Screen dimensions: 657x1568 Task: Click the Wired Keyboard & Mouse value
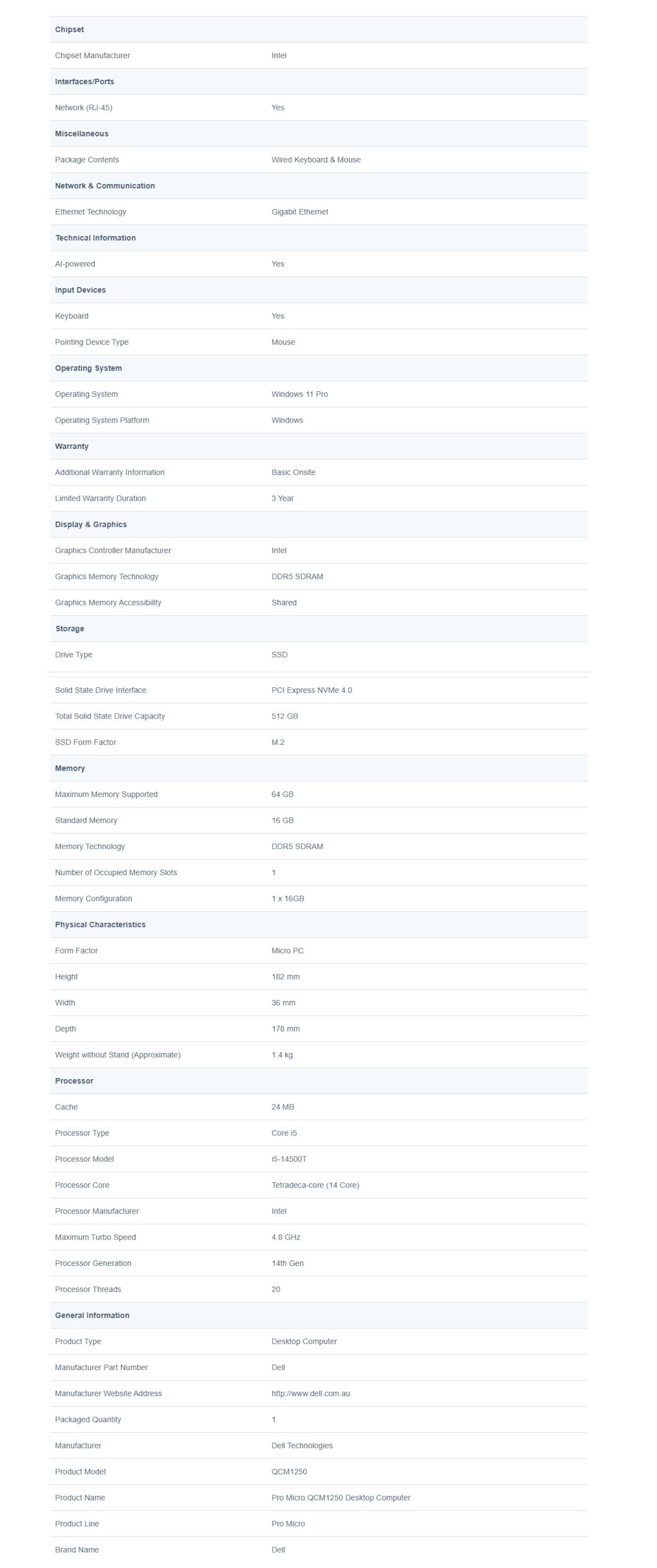point(316,159)
